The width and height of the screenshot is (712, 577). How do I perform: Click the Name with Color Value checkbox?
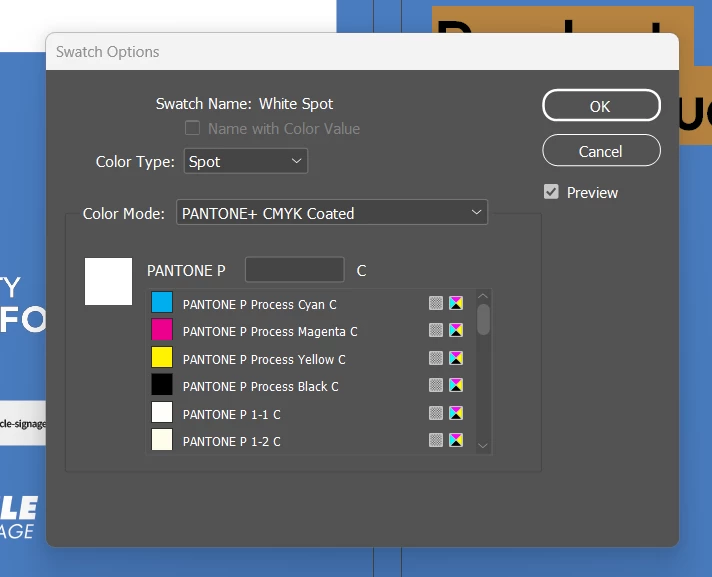click(x=193, y=128)
